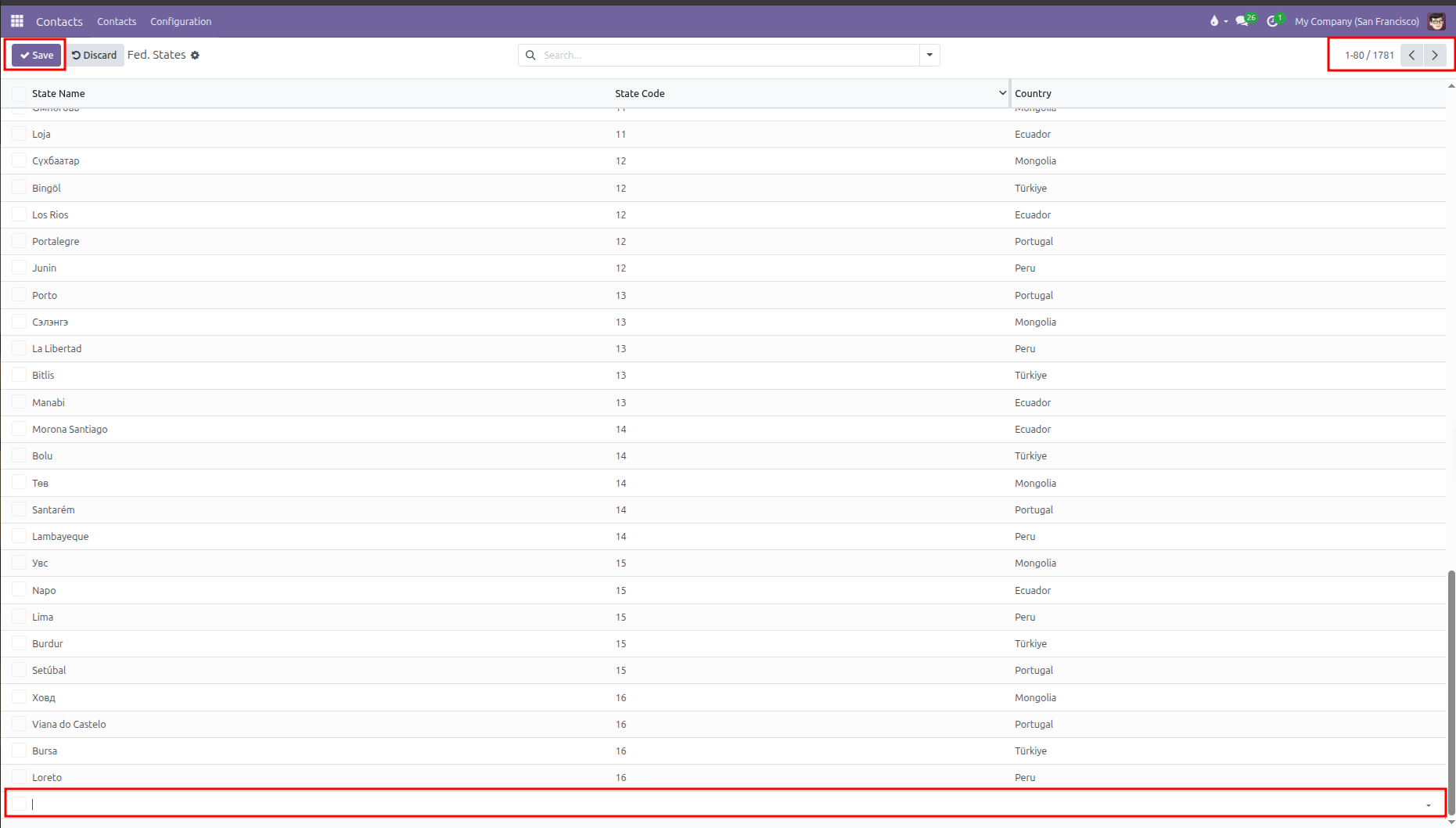The height and width of the screenshot is (828, 1456).
Task: Open the conversations chat icon
Action: (x=1242, y=21)
